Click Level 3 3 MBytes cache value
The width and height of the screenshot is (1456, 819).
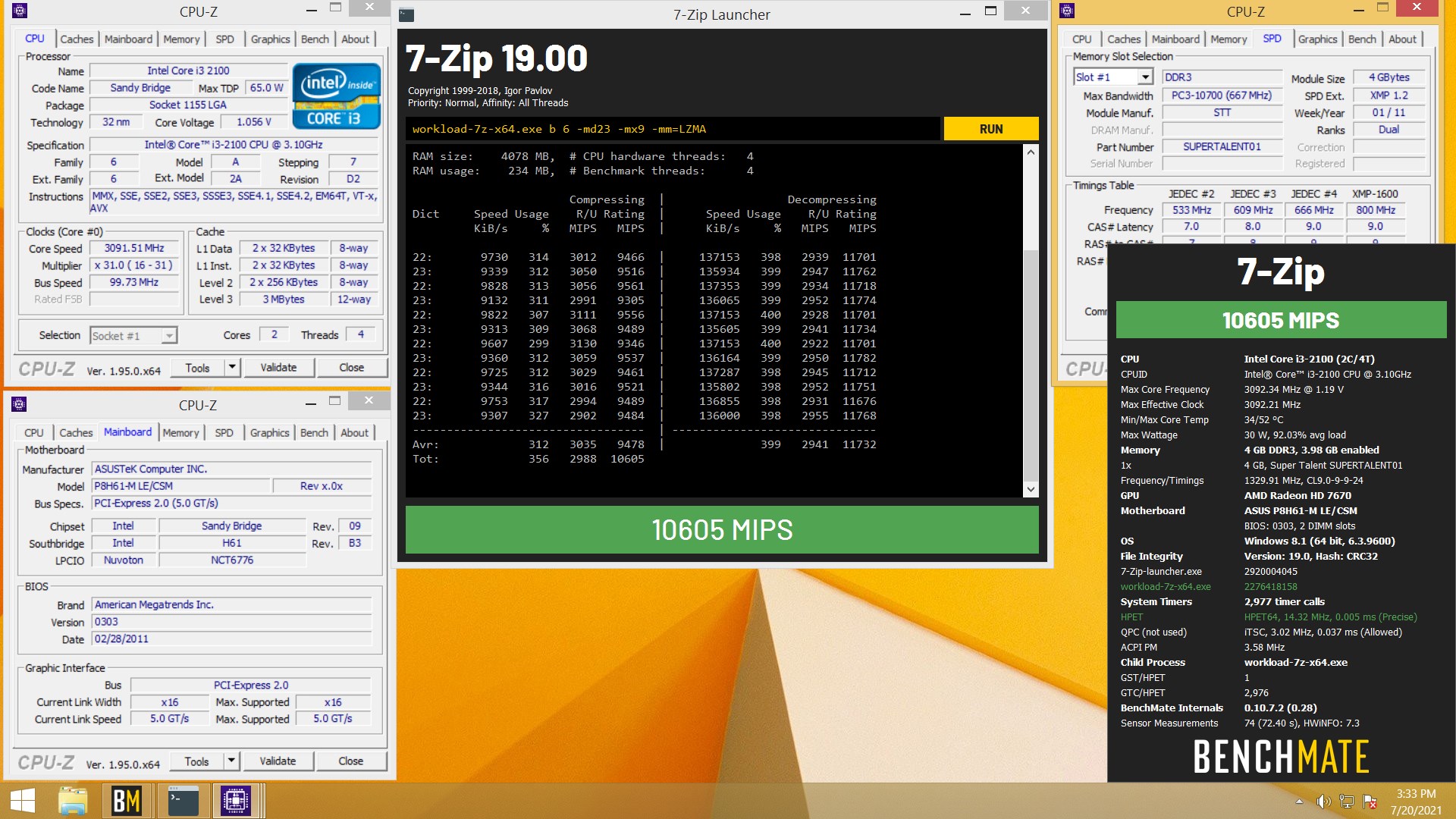click(284, 300)
